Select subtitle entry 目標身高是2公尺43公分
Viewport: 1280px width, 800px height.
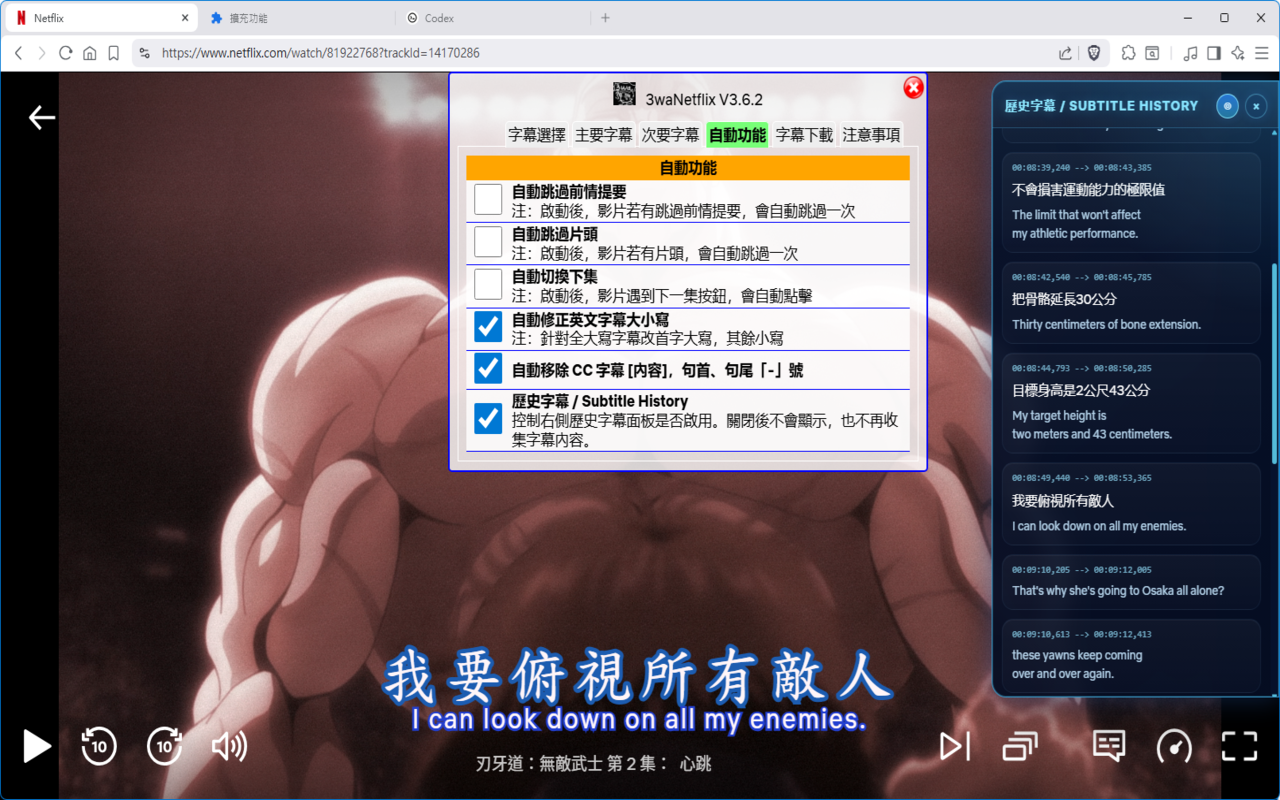(1131, 403)
